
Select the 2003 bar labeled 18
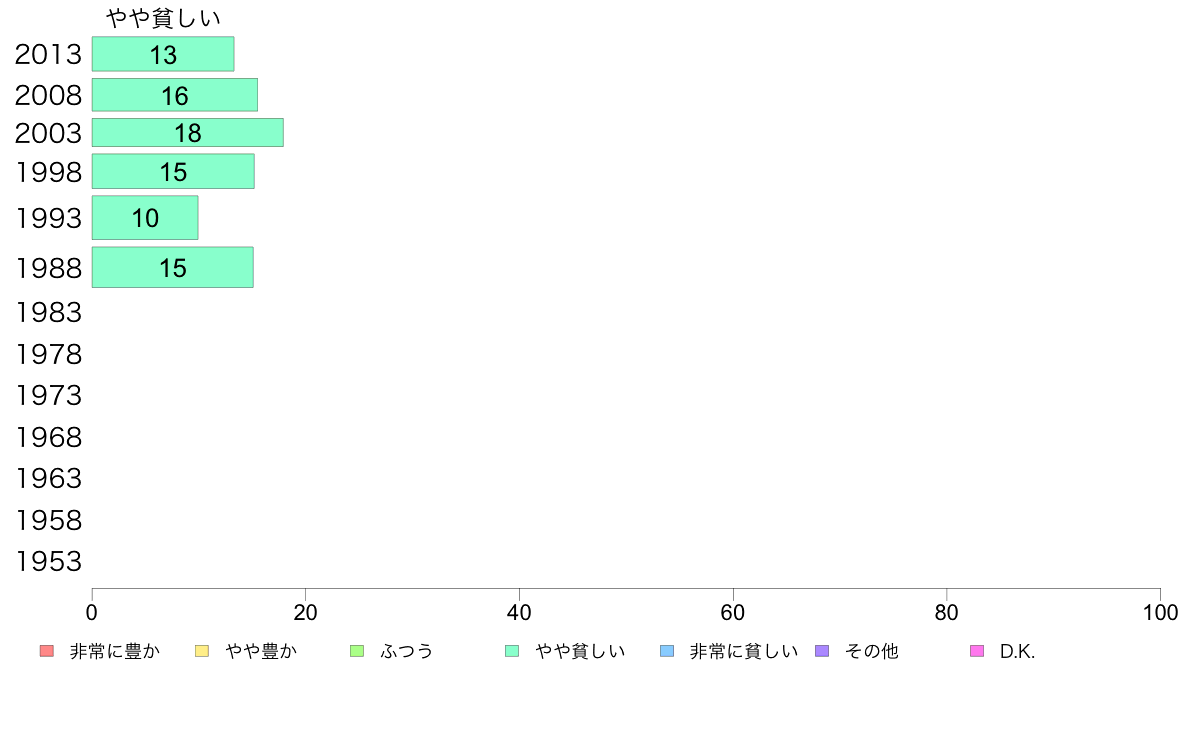pyautogui.click(x=188, y=133)
